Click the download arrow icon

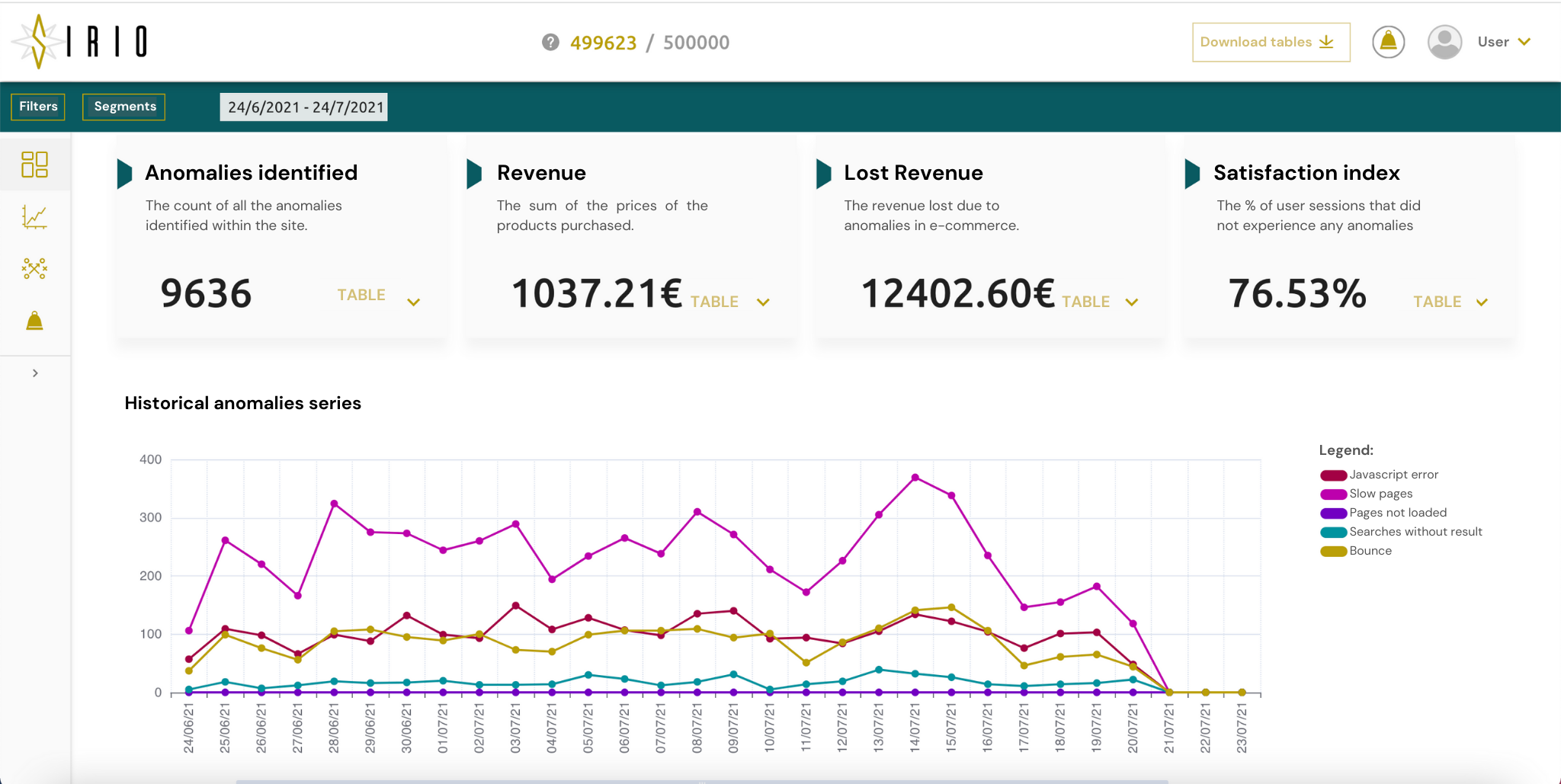click(1326, 42)
